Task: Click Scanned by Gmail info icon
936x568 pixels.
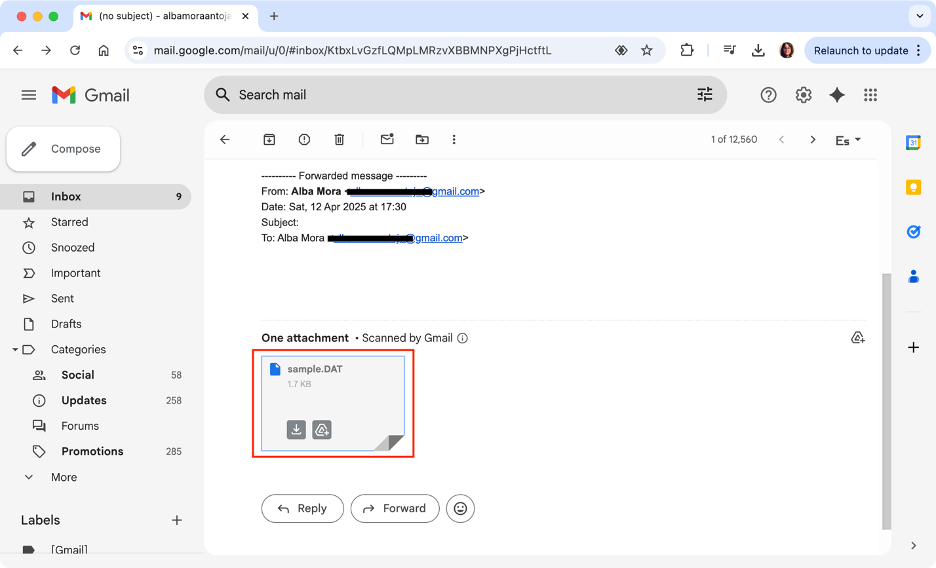Action: [x=463, y=338]
